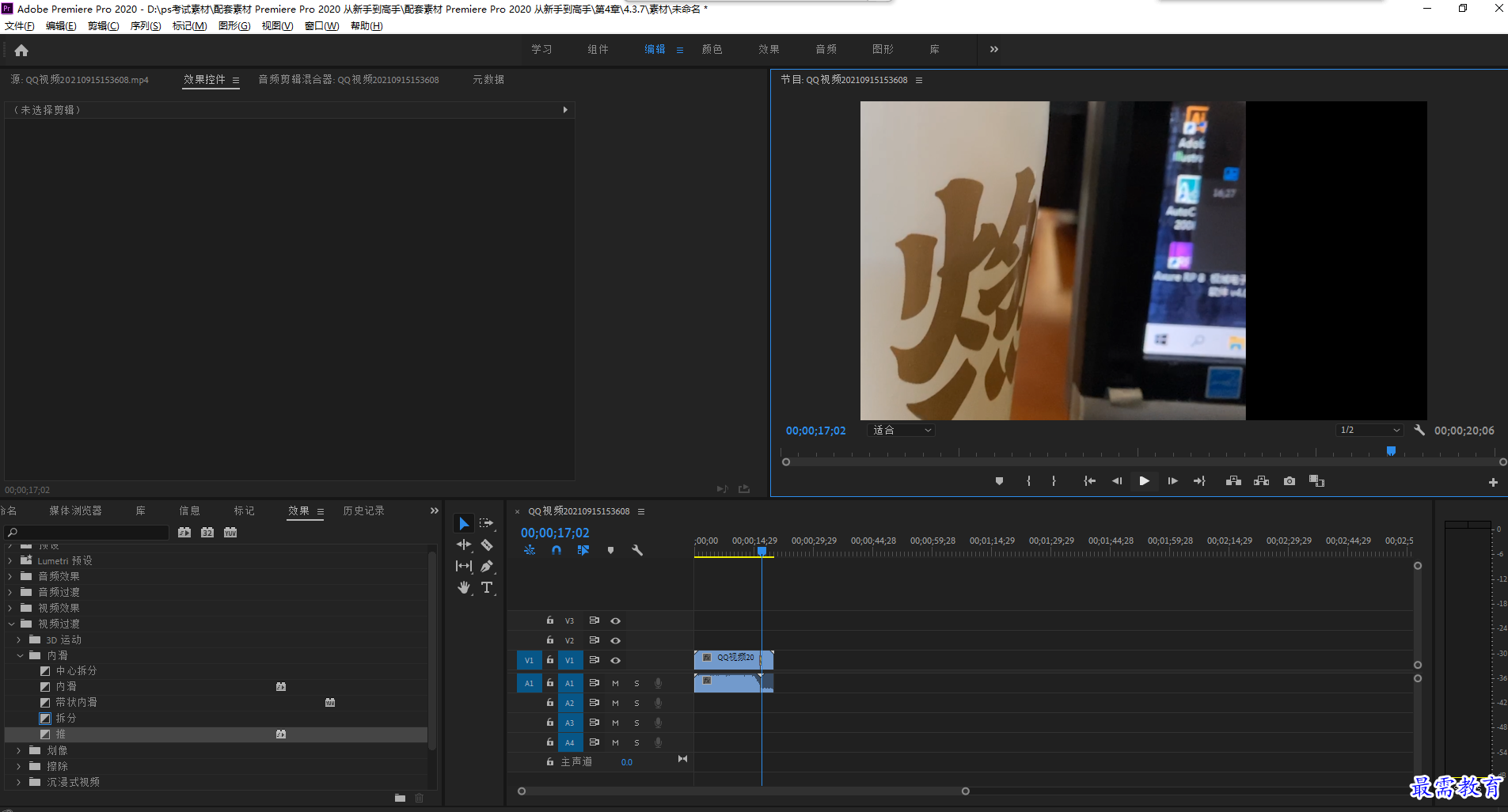The image size is (1508, 812).
Task: Open comparison view button
Action: [1316, 481]
